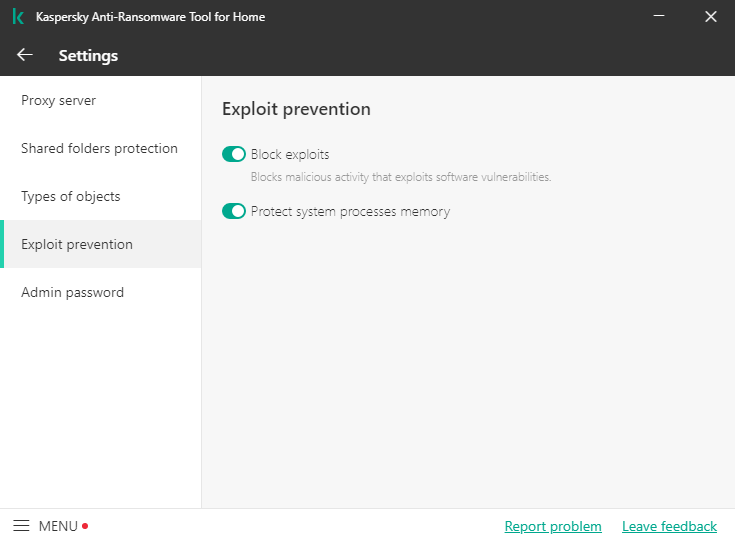Click the red notification dot beside MENU
The width and height of the screenshot is (735, 540).
(85, 526)
